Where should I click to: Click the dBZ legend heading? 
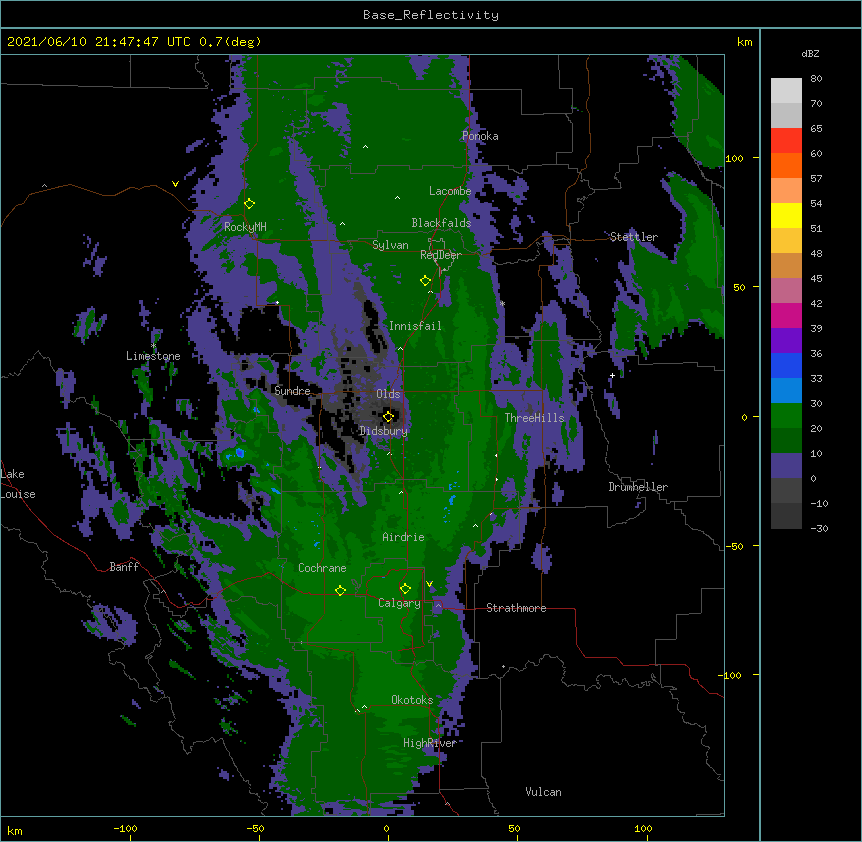tap(810, 53)
